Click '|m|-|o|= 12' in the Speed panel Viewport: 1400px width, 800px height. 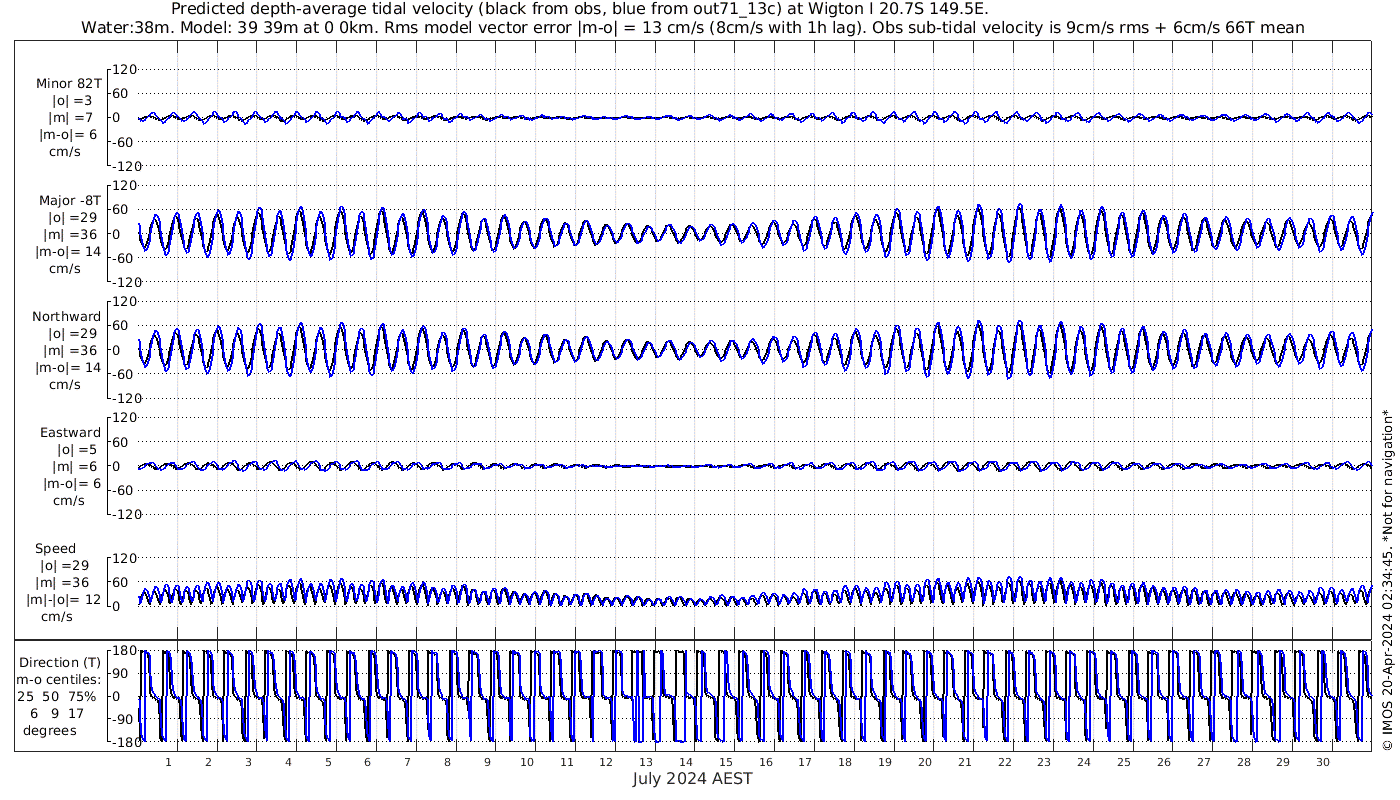[64, 599]
